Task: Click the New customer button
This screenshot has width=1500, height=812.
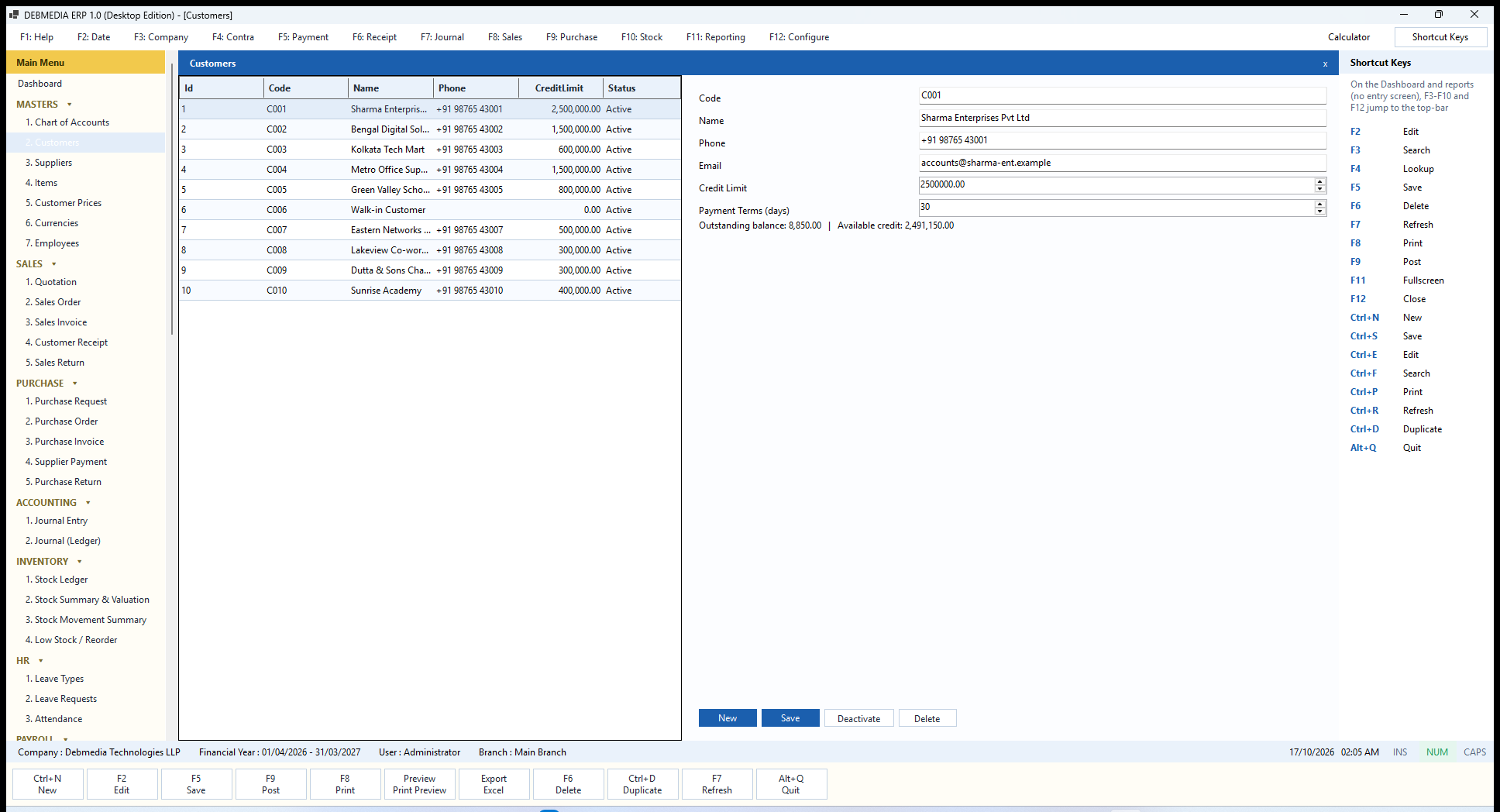Action: tap(728, 718)
